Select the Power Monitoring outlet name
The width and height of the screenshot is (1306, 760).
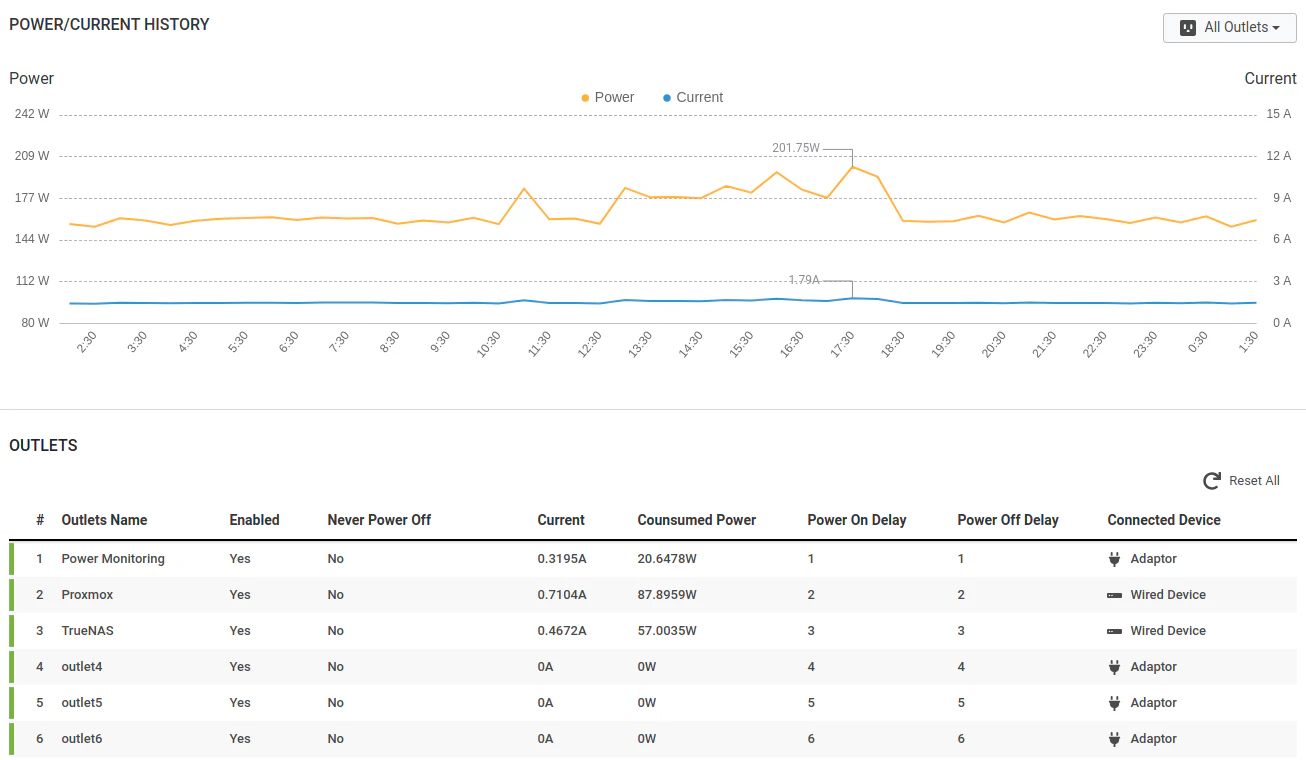(113, 559)
